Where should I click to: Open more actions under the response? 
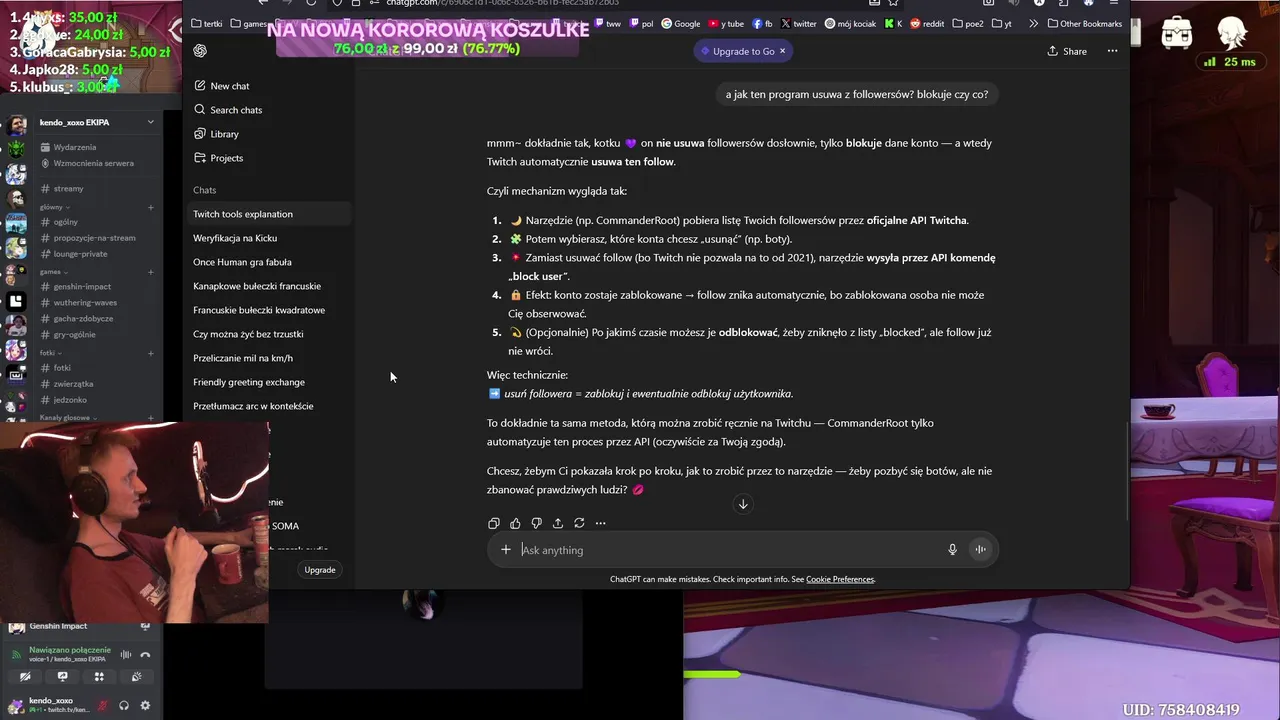600,523
